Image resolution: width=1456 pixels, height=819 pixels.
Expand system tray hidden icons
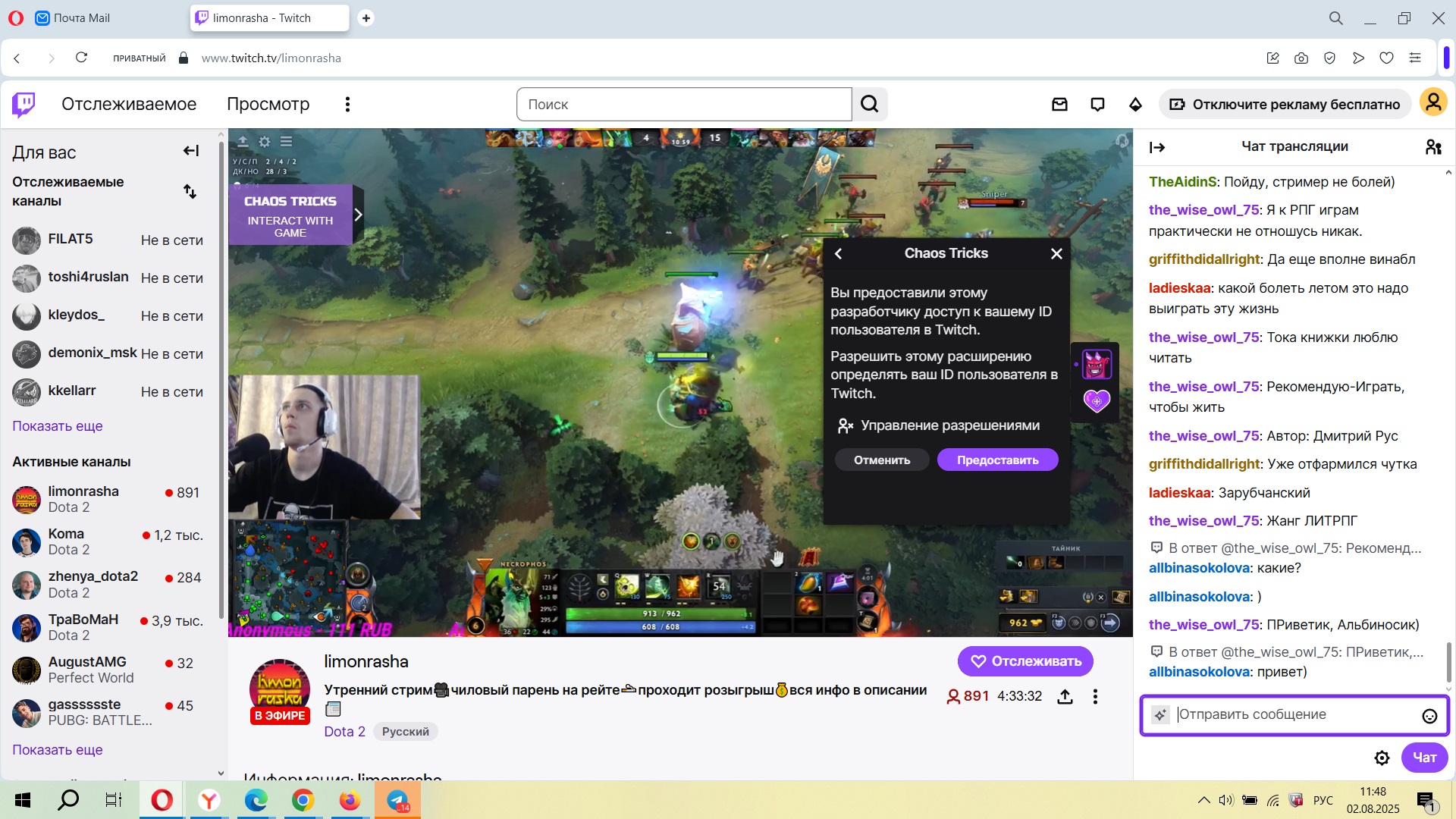1203,800
